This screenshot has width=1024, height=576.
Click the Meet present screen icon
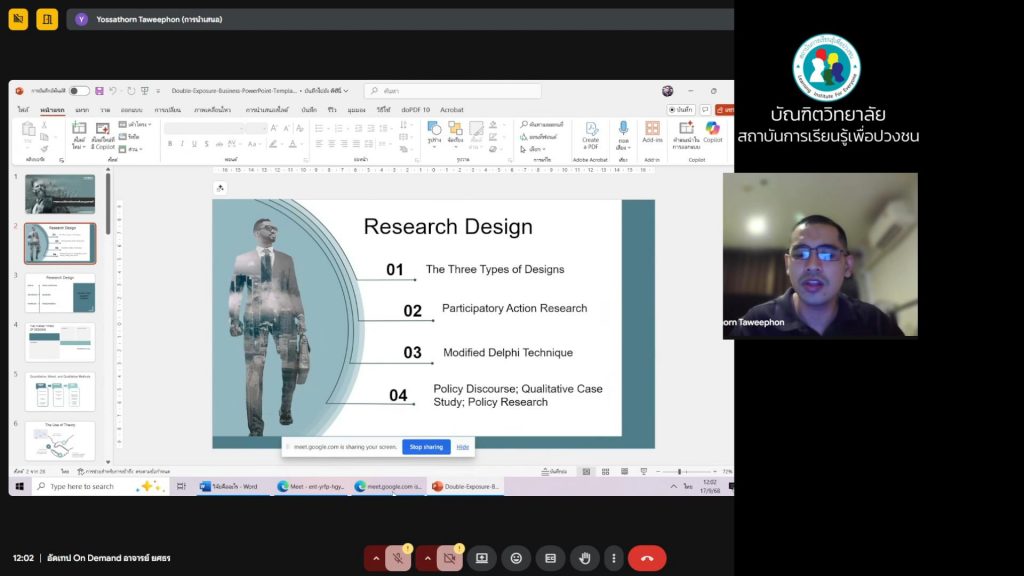482,558
